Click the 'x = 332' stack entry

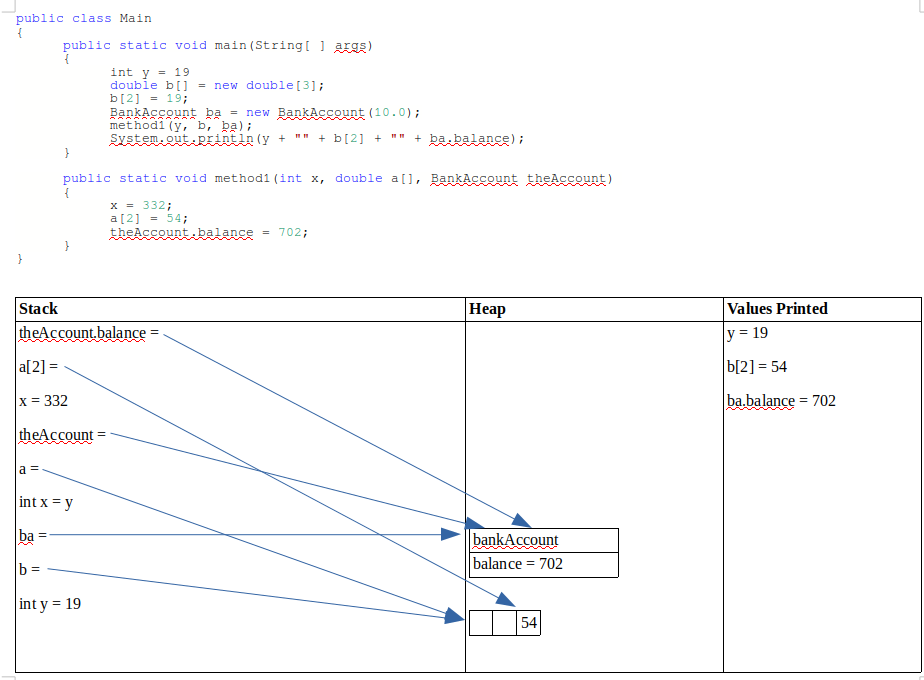[44, 401]
